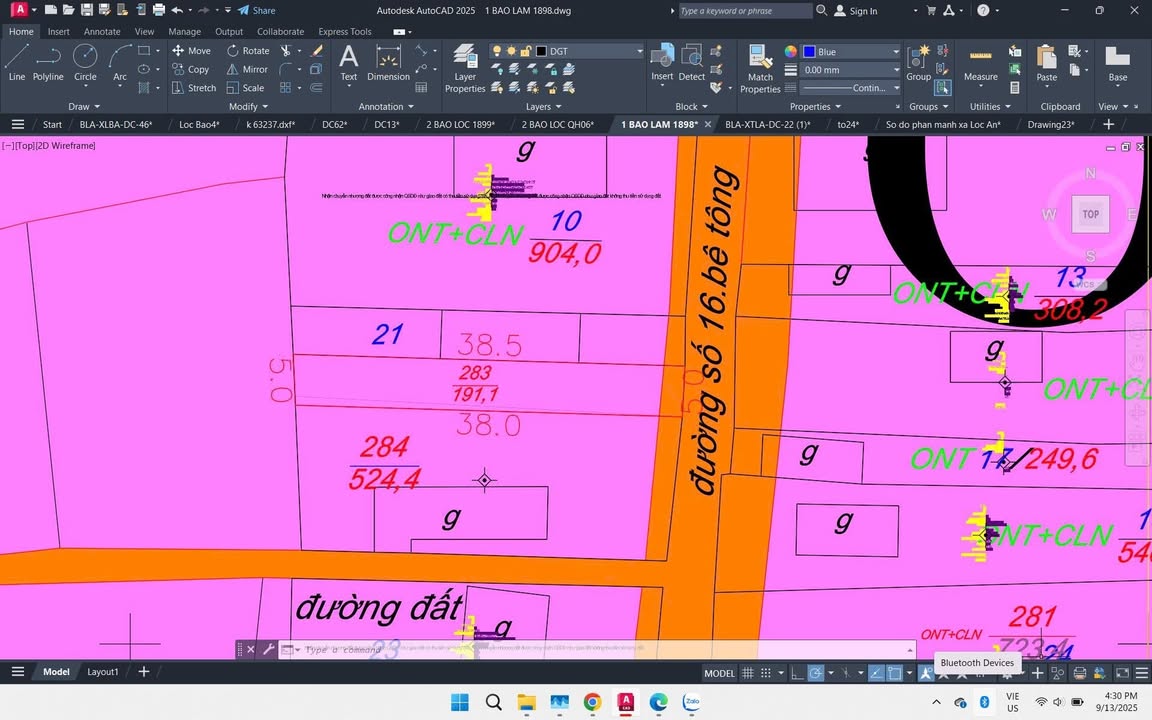Toggle the grid display in status bar
Screen dimensions: 1152x720
point(747,673)
